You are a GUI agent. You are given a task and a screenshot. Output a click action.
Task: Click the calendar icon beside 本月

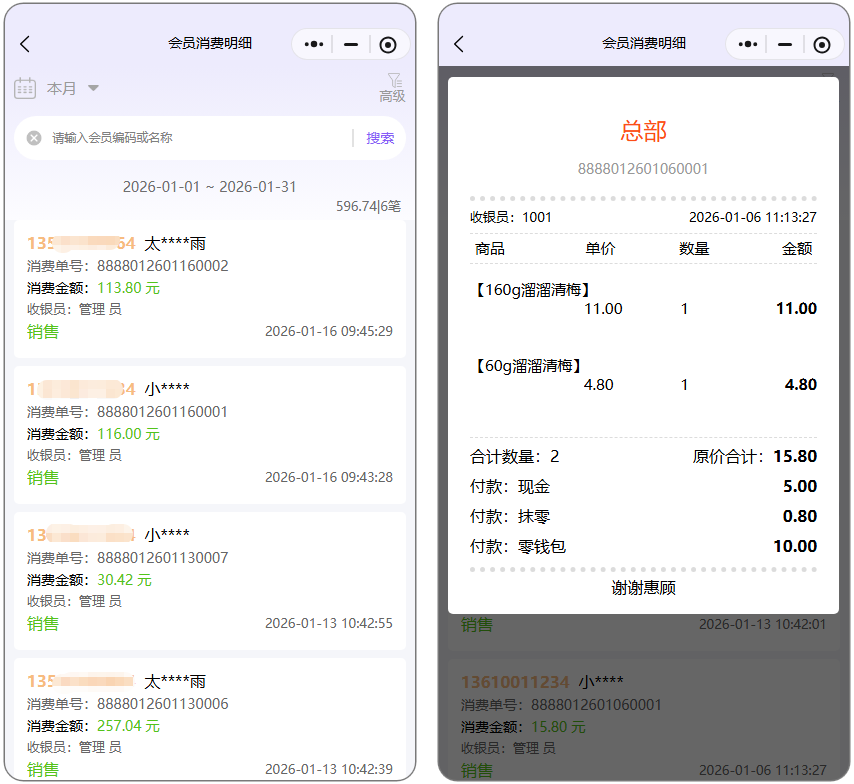[25, 88]
